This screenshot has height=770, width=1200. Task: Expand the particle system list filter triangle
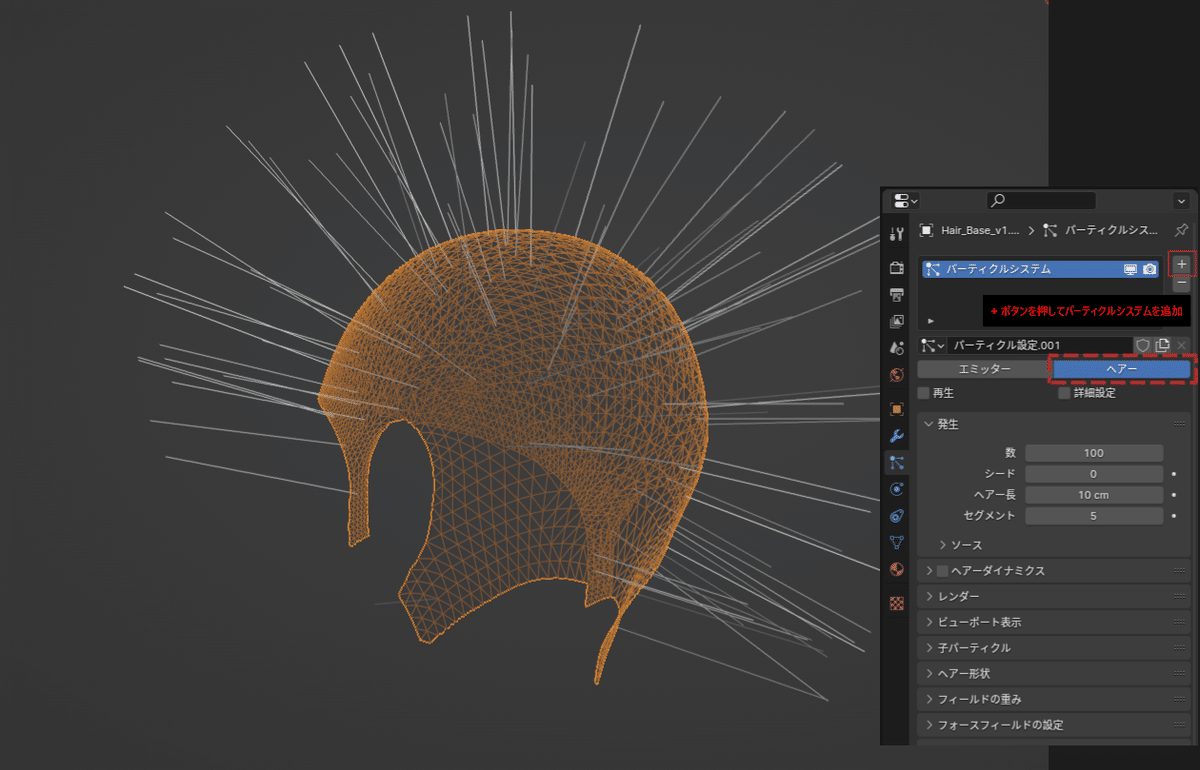point(931,321)
